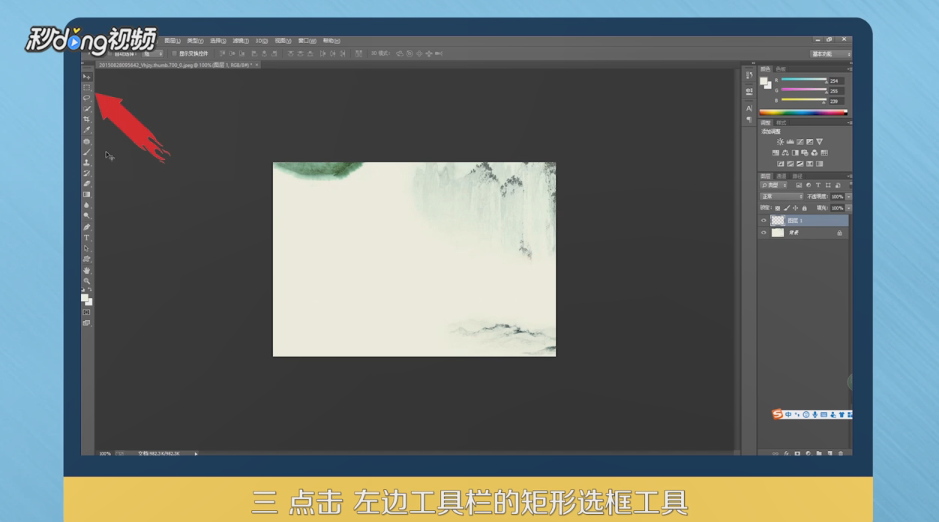Add Vibrance triangle adjustment icon
939x522 pixels.
pos(820,142)
